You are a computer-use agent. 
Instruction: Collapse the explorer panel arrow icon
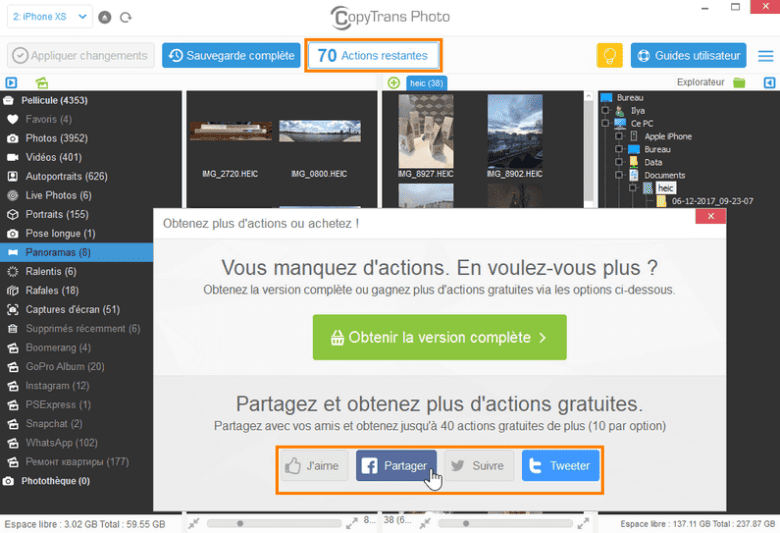click(769, 83)
